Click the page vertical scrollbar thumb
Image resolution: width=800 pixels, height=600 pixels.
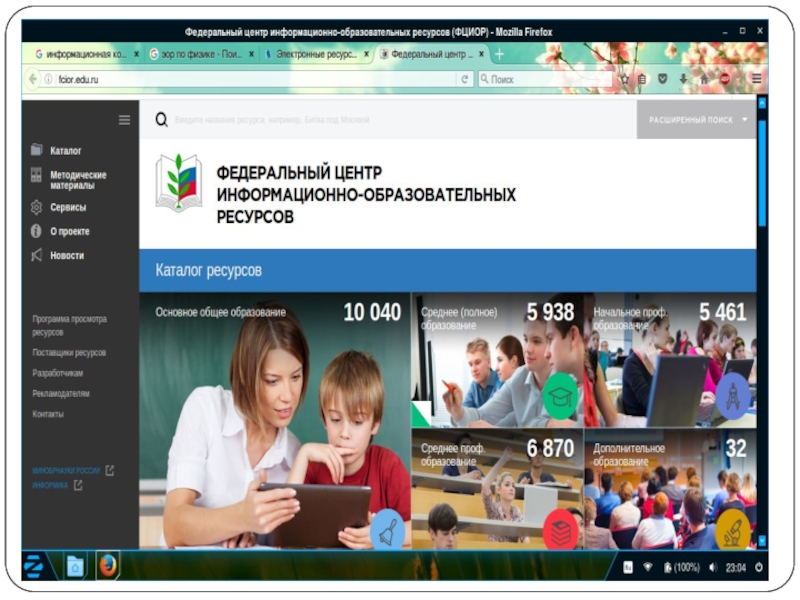click(762, 173)
